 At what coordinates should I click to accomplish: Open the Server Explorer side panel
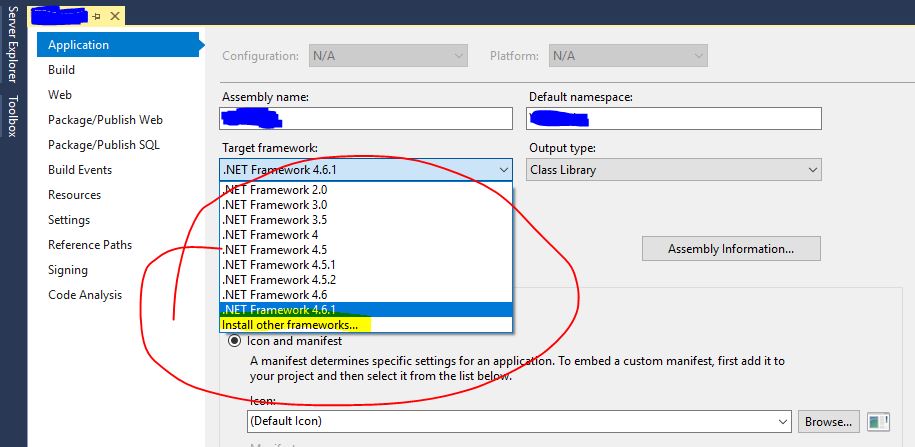coord(13,43)
